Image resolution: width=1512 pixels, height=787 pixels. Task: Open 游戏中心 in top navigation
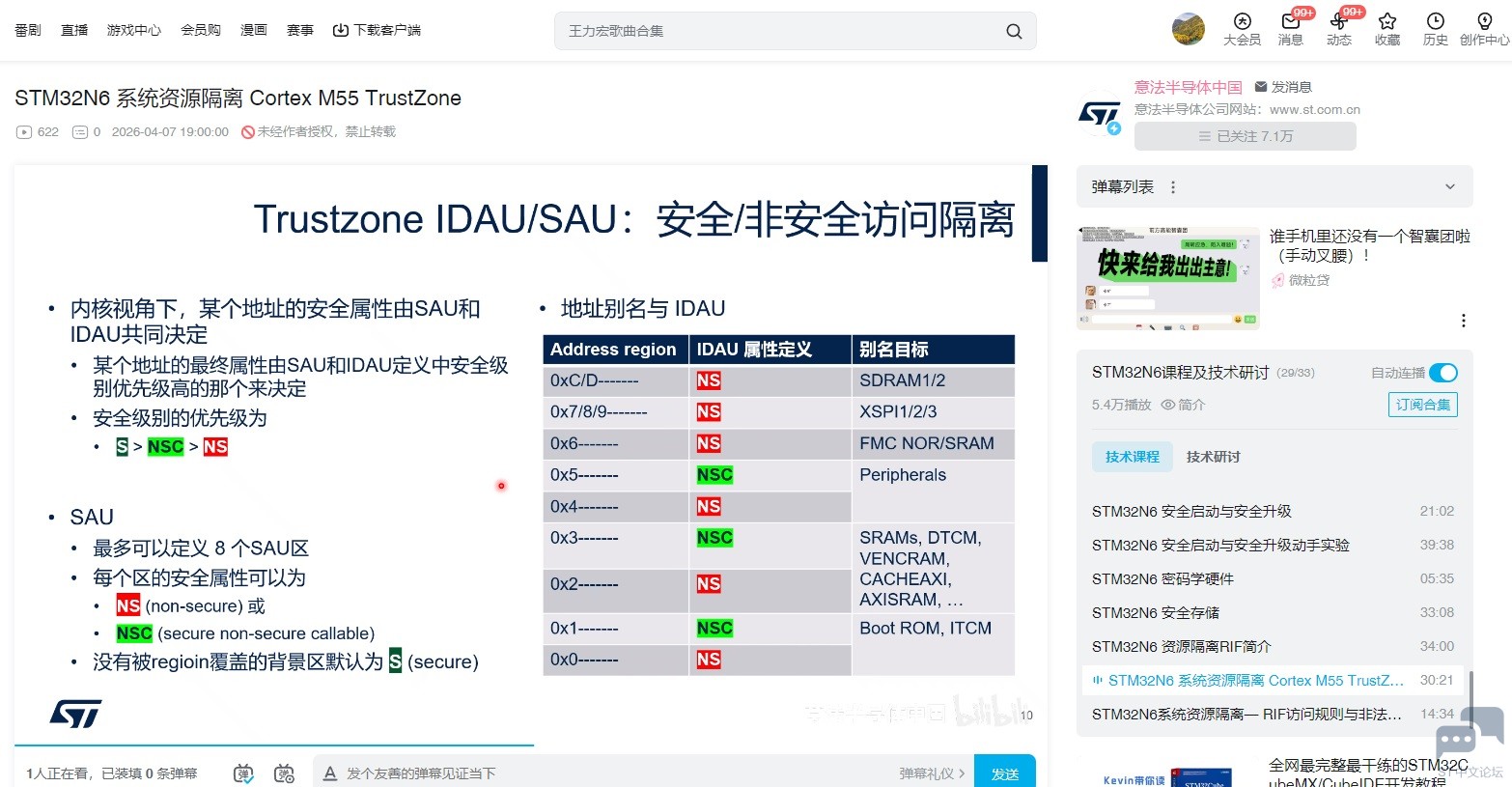click(134, 30)
